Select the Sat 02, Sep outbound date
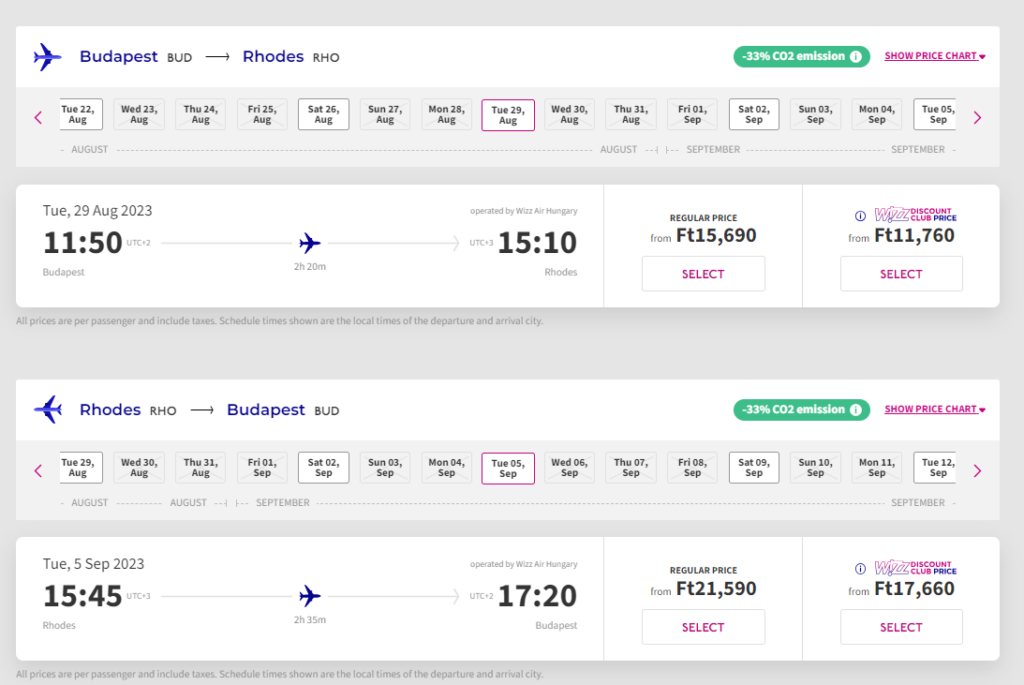The width and height of the screenshot is (1024, 685). click(x=754, y=114)
